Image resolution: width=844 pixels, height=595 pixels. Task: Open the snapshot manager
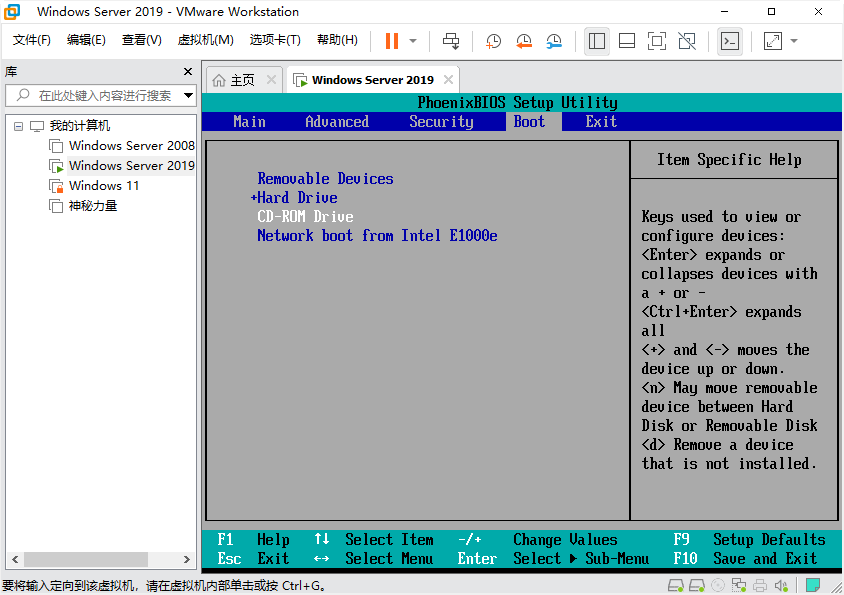point(554,41)
